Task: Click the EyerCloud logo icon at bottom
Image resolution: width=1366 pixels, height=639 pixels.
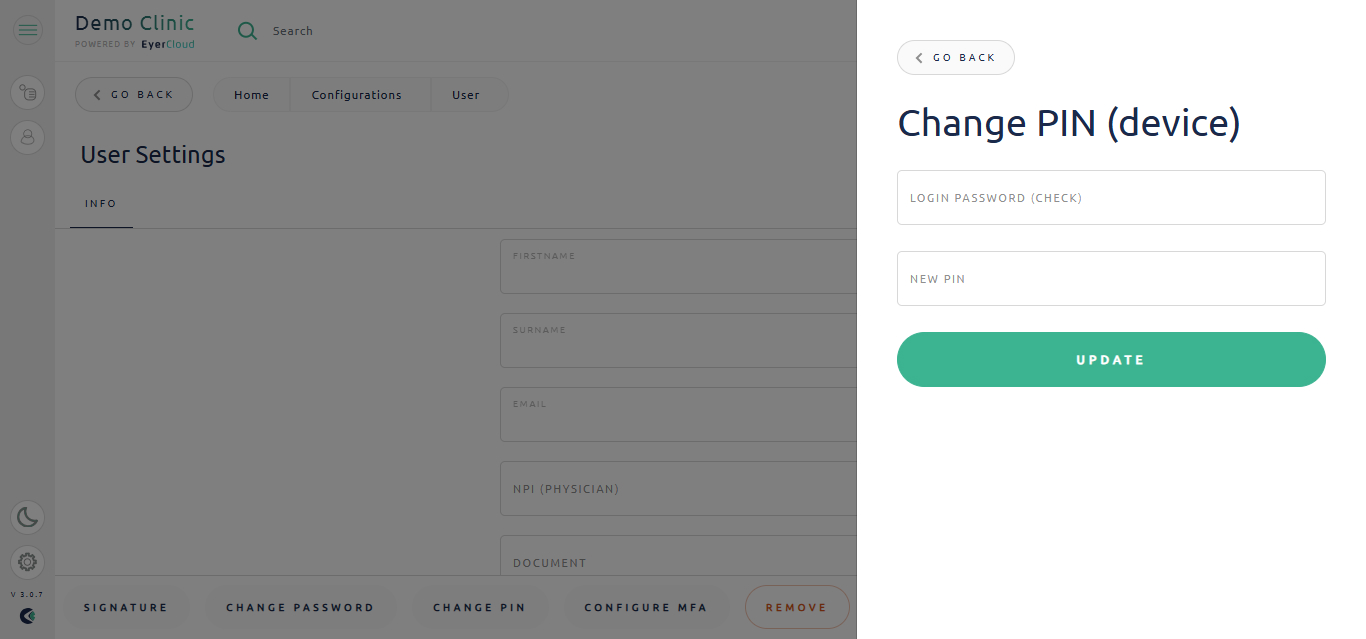Action: [28, 615]
